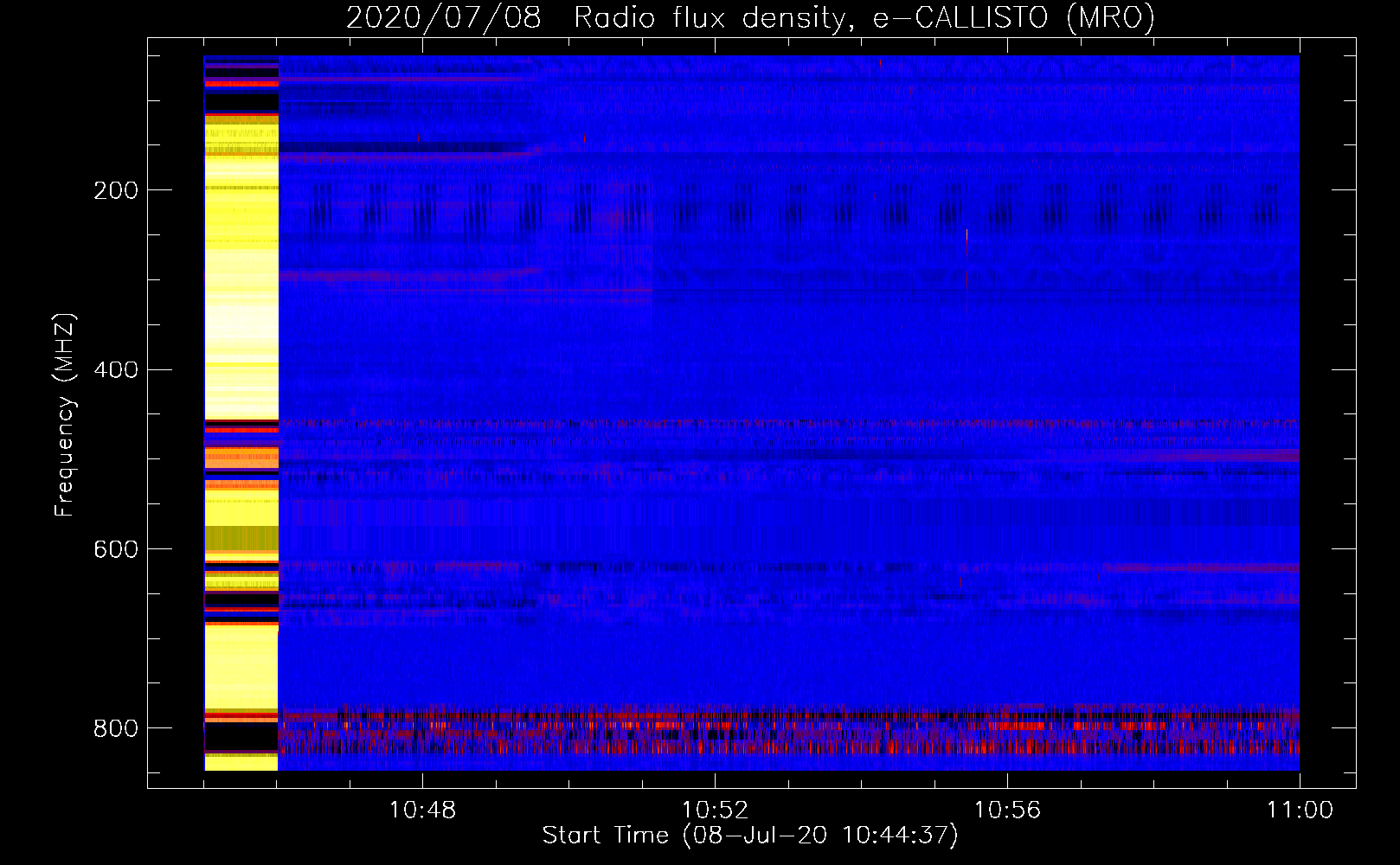Click the 10:52 time tick label

click(x=715, y=811)
